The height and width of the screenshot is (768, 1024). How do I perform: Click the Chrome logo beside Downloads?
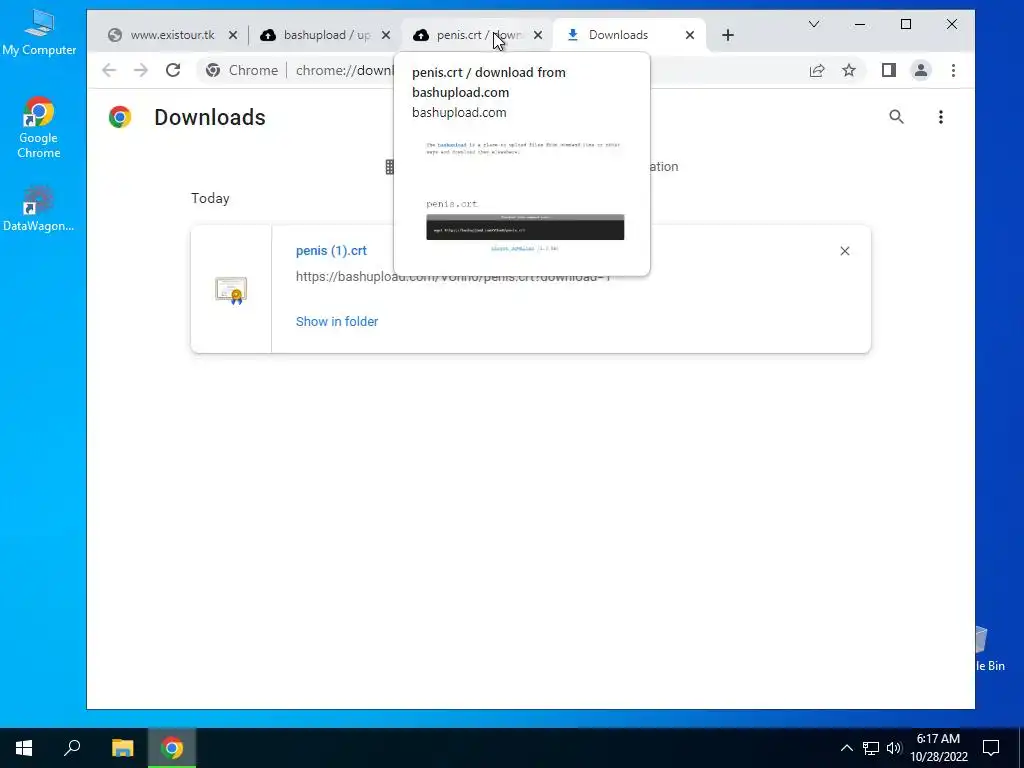(120, 117)
